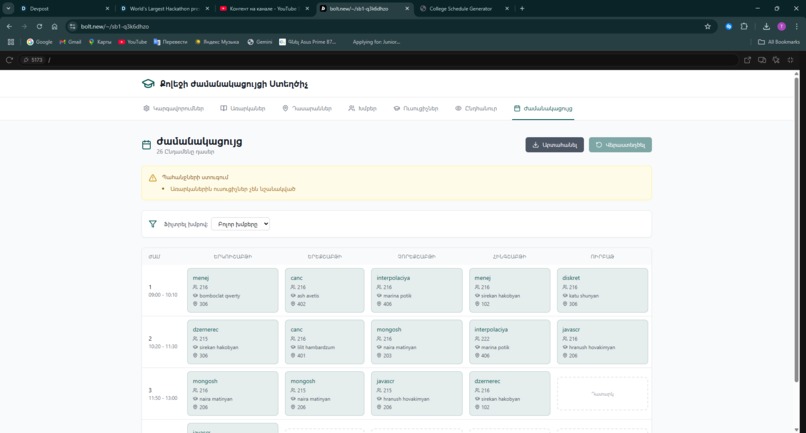Open the Перевести translate bookmark
The height and width of the screenshot is (433, 806).
171,42
